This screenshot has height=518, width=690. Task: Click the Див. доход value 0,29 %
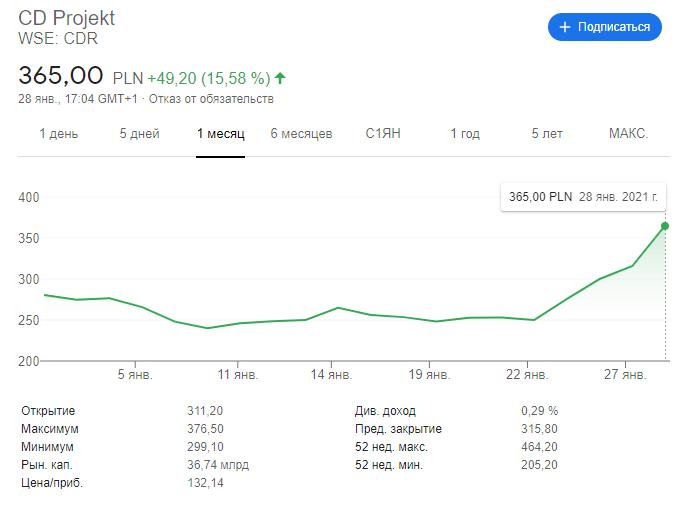coord(540,411)
